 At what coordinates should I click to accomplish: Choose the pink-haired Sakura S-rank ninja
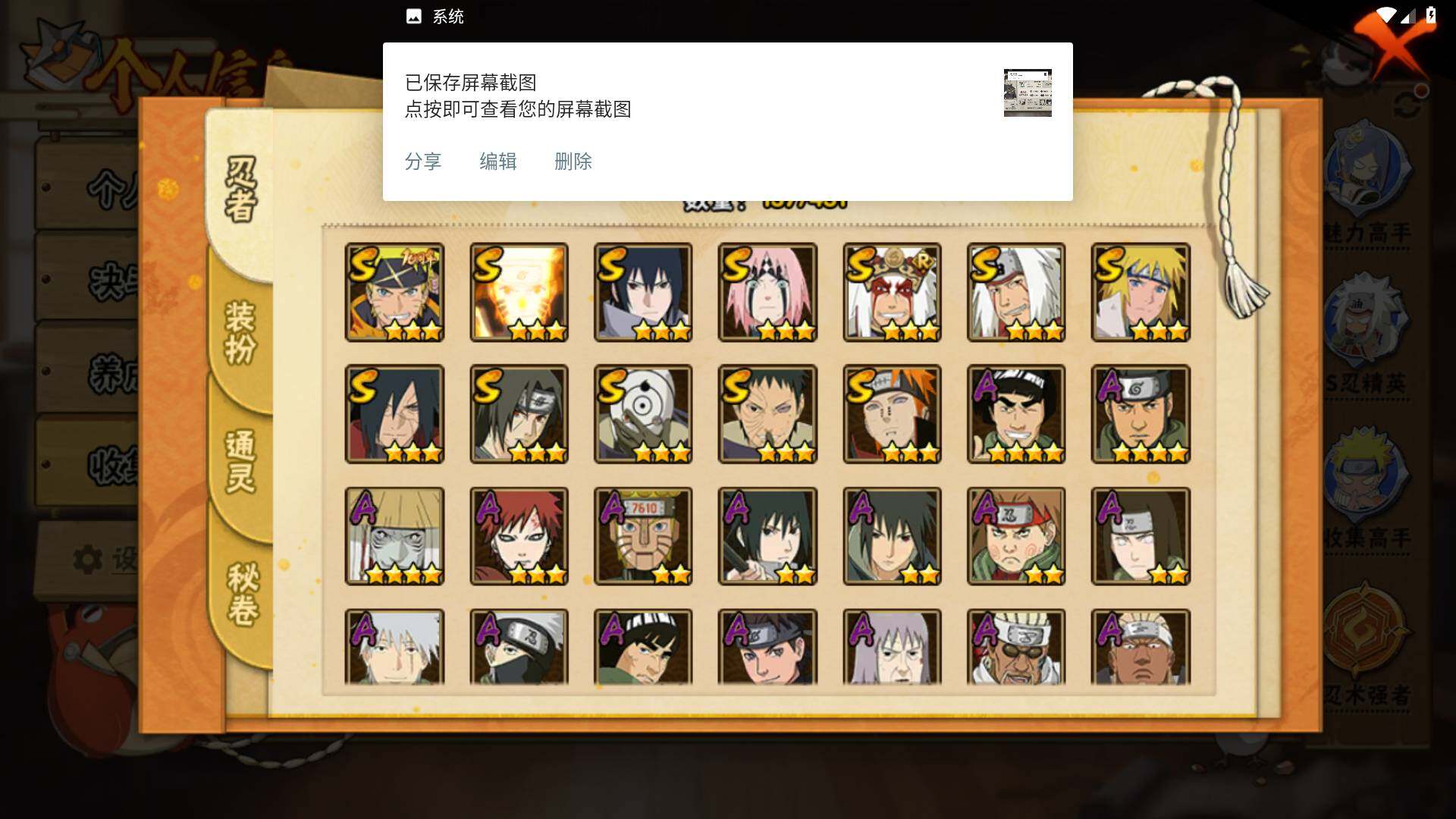point(767,292)
